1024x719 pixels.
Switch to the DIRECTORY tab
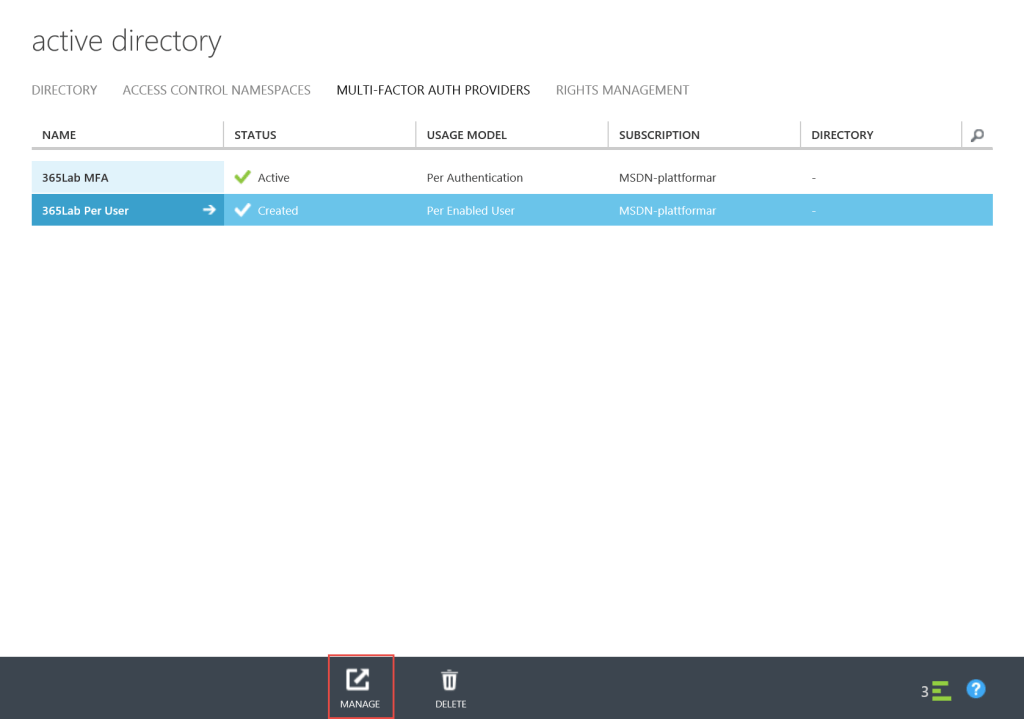click(64, 90)
